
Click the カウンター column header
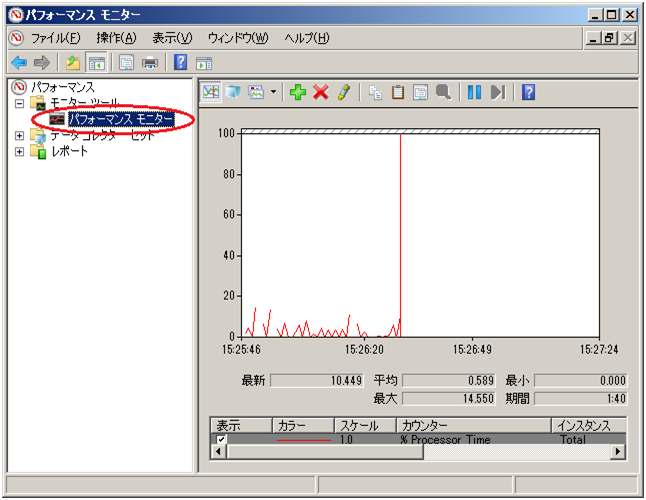pyautogui.click(x=472, y=425)
